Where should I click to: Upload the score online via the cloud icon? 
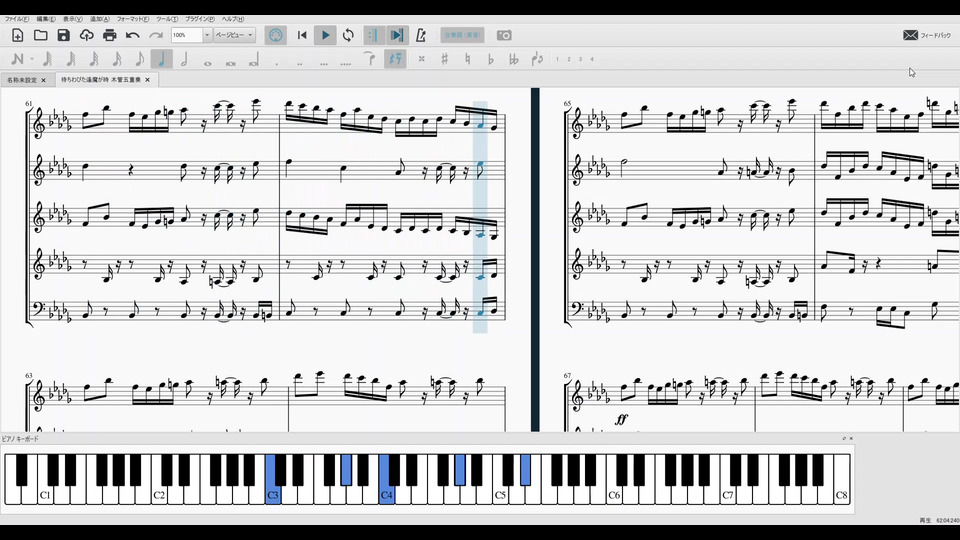point(86,36)
